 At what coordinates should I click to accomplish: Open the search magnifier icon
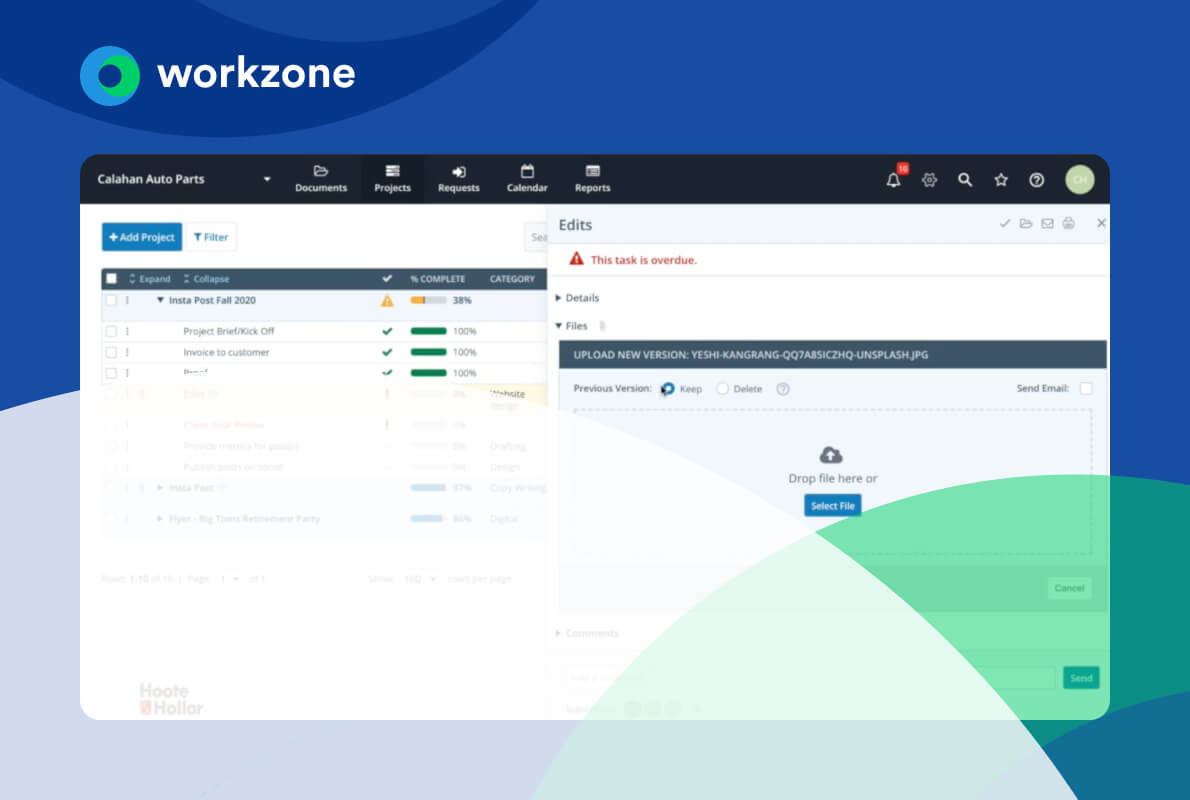coord(965,180)
